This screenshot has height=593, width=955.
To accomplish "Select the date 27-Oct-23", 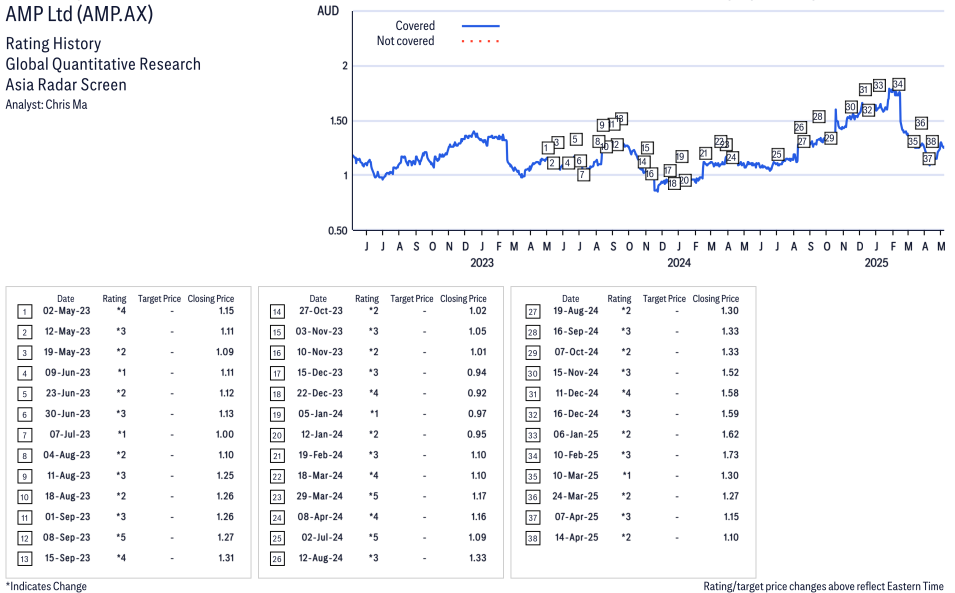I will click(x=320, y=311).
